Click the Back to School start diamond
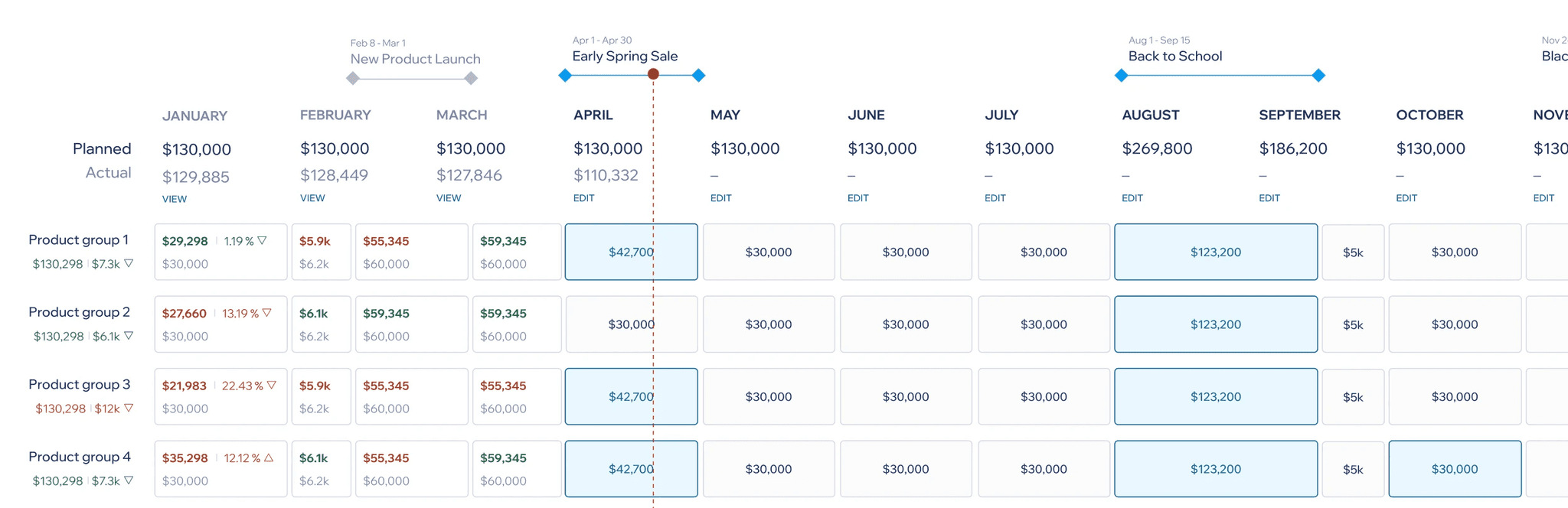This screenshot has height=508, width=1568. [1121, 75]
